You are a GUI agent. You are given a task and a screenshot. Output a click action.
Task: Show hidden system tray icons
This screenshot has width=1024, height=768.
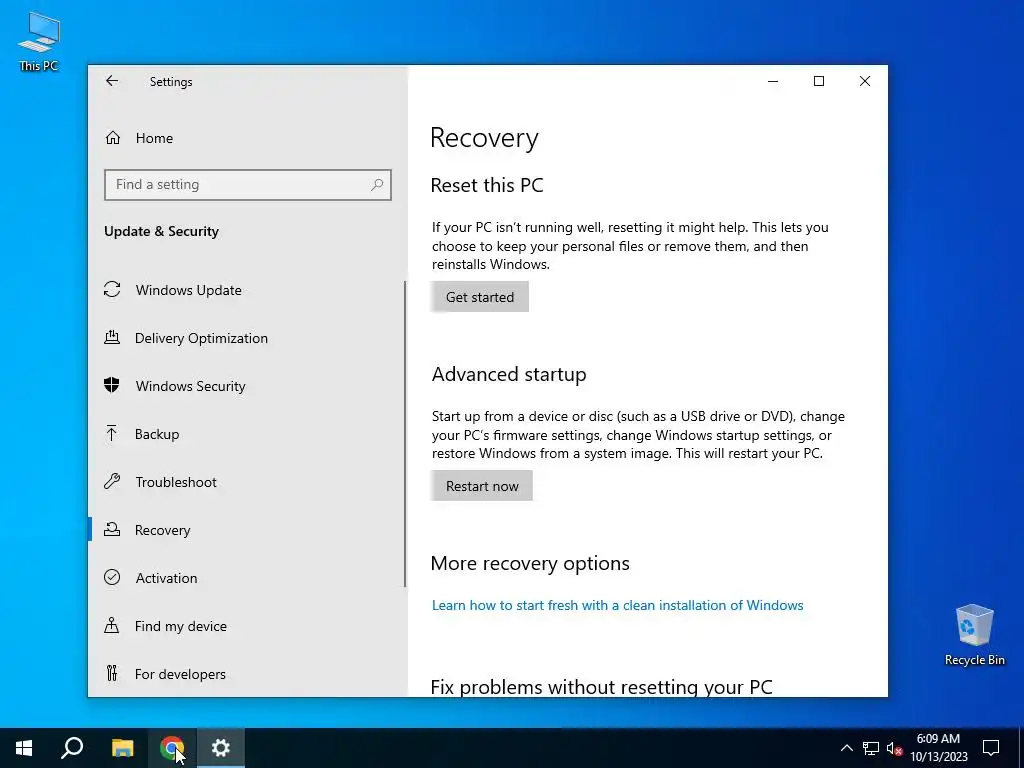pyautogui.click(x=846, y=748)
